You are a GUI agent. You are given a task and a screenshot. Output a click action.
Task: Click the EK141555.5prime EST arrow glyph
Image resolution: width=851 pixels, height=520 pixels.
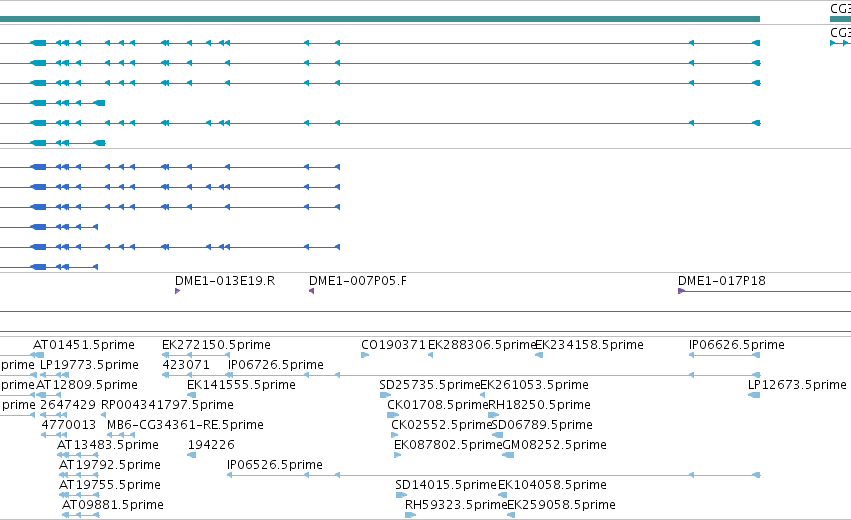pyautogui.click(x=192, y=395)
